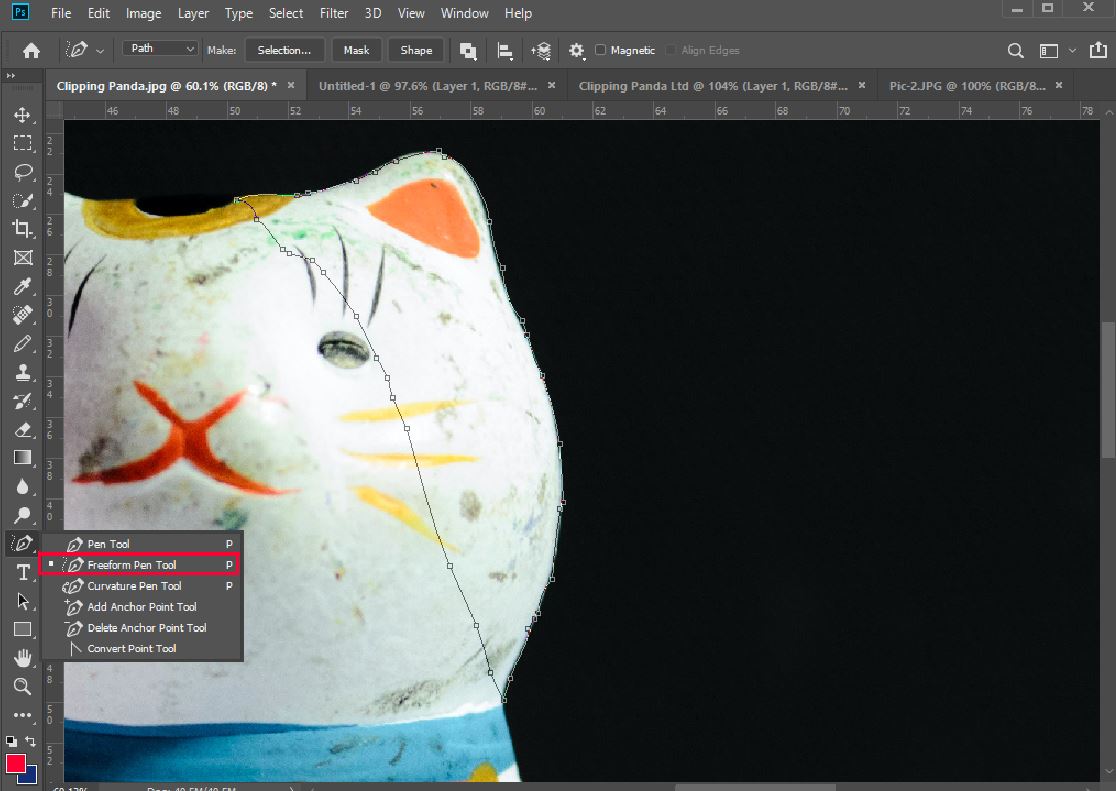
Task: Activate the Zoom tool
Action: (22, 686)
